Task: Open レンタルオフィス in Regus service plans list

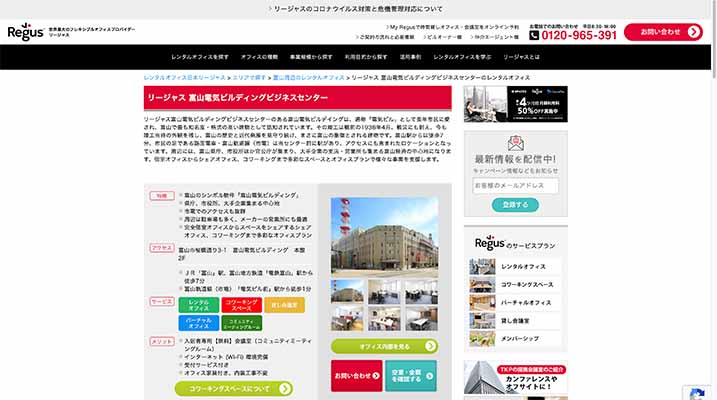Action: (x=515, y=267)
